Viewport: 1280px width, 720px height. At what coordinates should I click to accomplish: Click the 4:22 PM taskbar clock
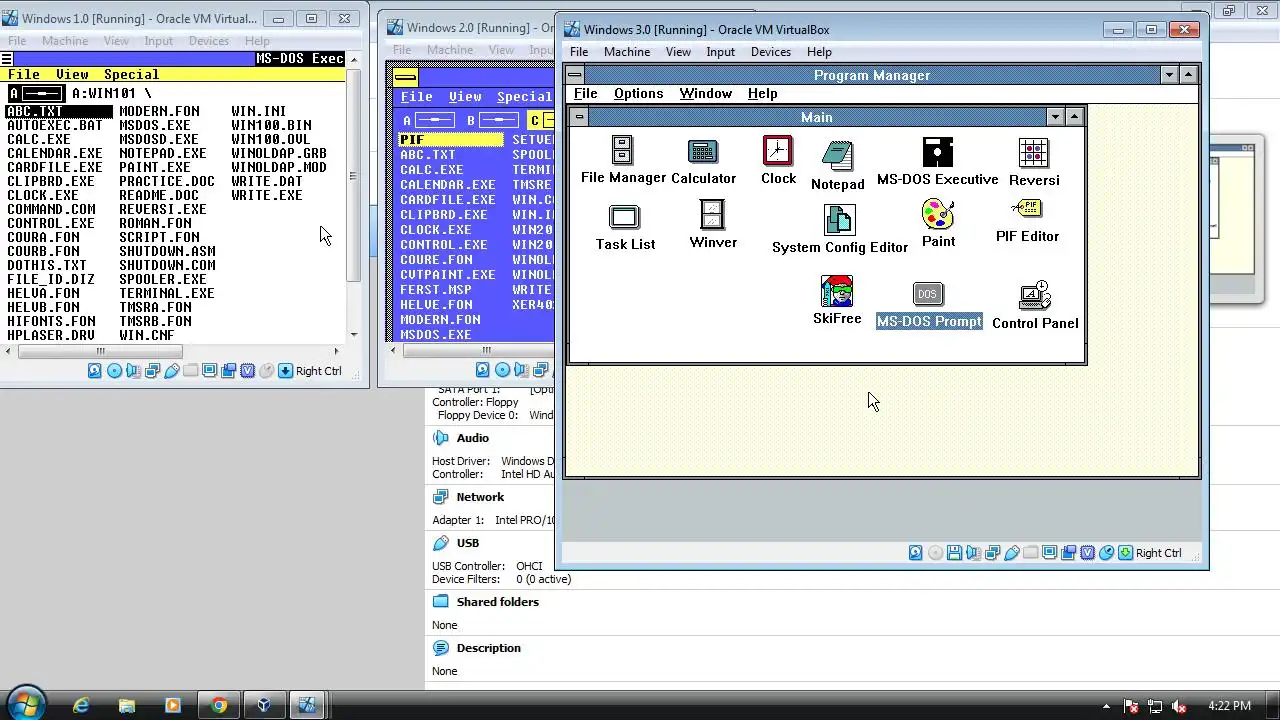(1229, 706)
